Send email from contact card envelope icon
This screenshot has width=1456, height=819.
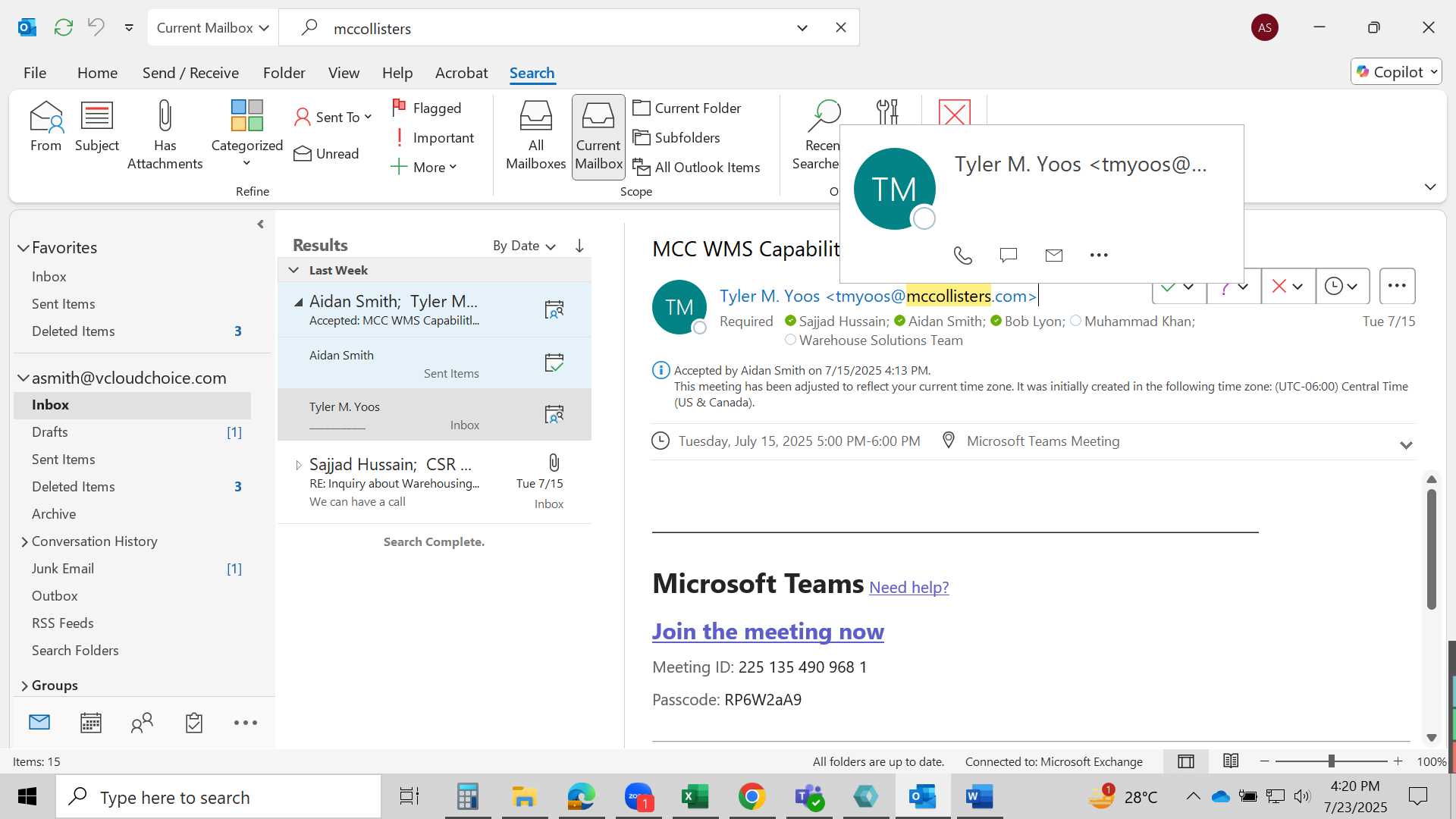[1053, 255]
